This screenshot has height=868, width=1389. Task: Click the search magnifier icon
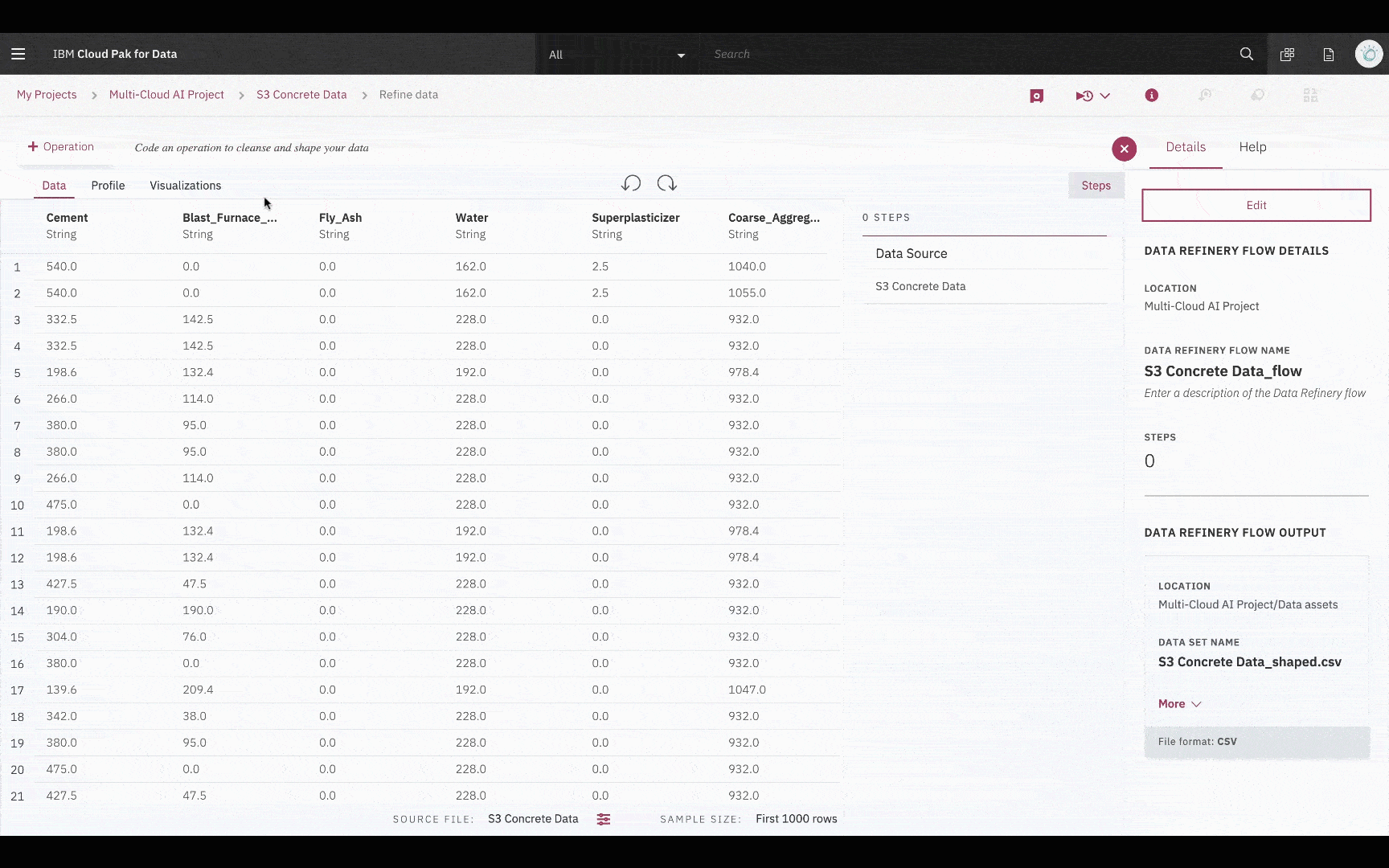click(1247, 54)
